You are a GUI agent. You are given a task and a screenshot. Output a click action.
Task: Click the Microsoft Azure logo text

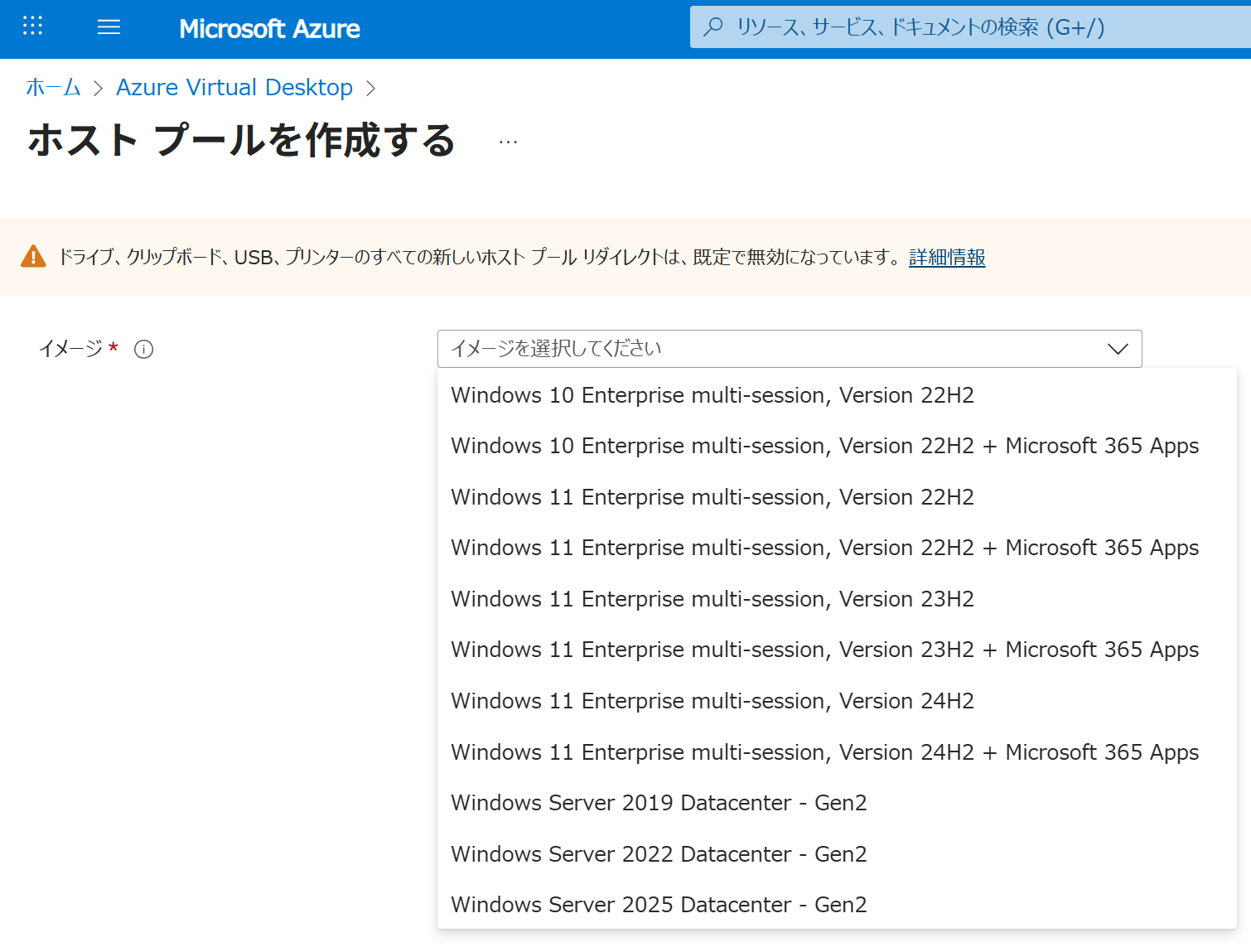pyautogui.click(x=269, y=29)
